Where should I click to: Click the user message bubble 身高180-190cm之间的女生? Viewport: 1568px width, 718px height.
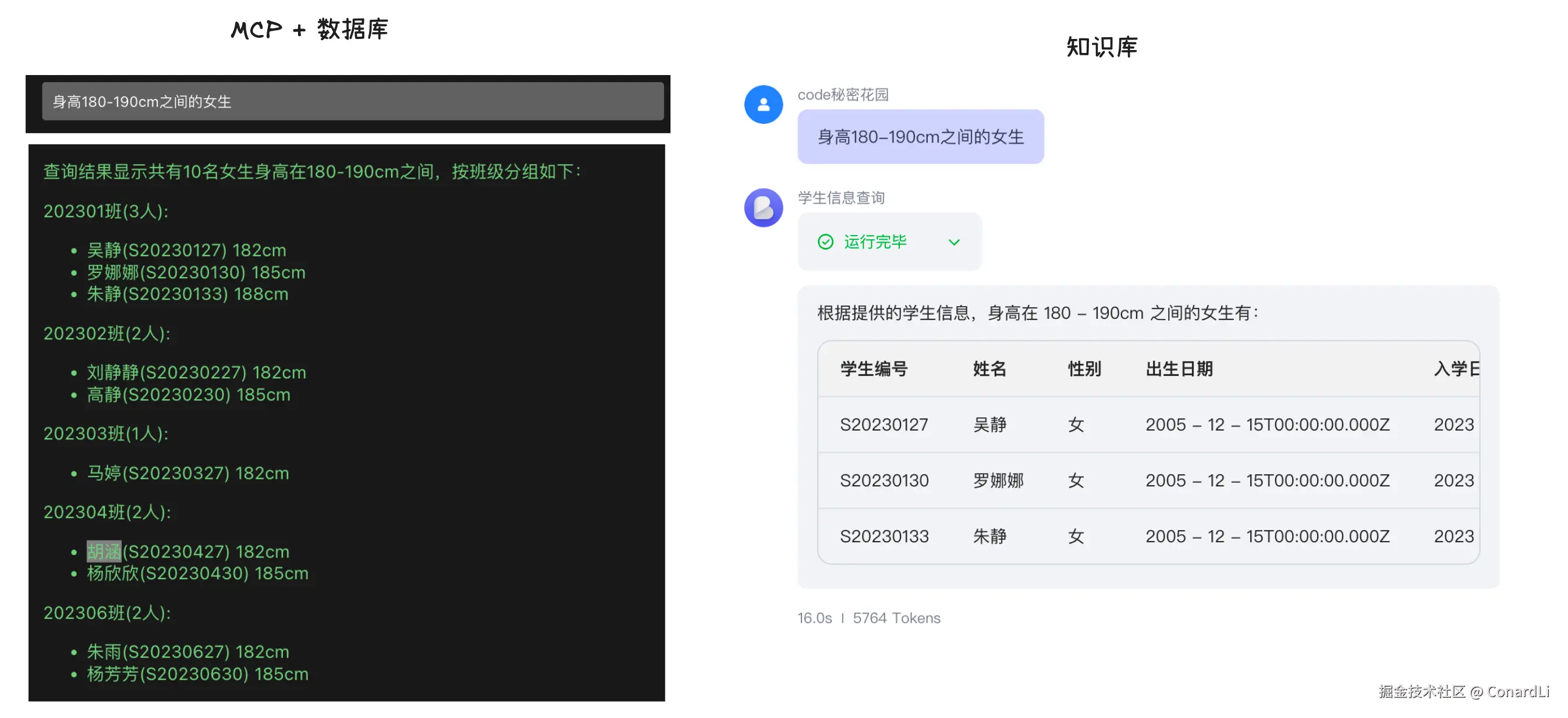(x=920, y=137)
